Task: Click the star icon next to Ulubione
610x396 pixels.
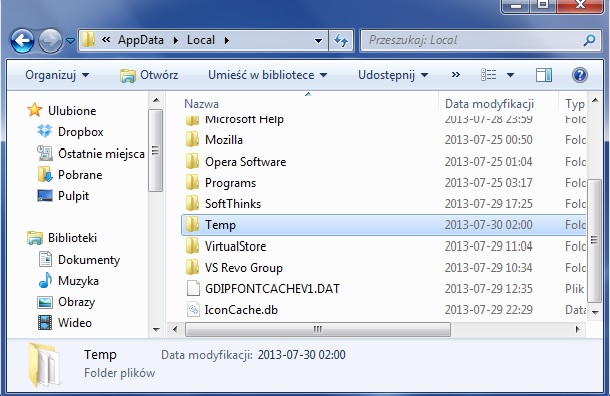Action: (34, 110)
